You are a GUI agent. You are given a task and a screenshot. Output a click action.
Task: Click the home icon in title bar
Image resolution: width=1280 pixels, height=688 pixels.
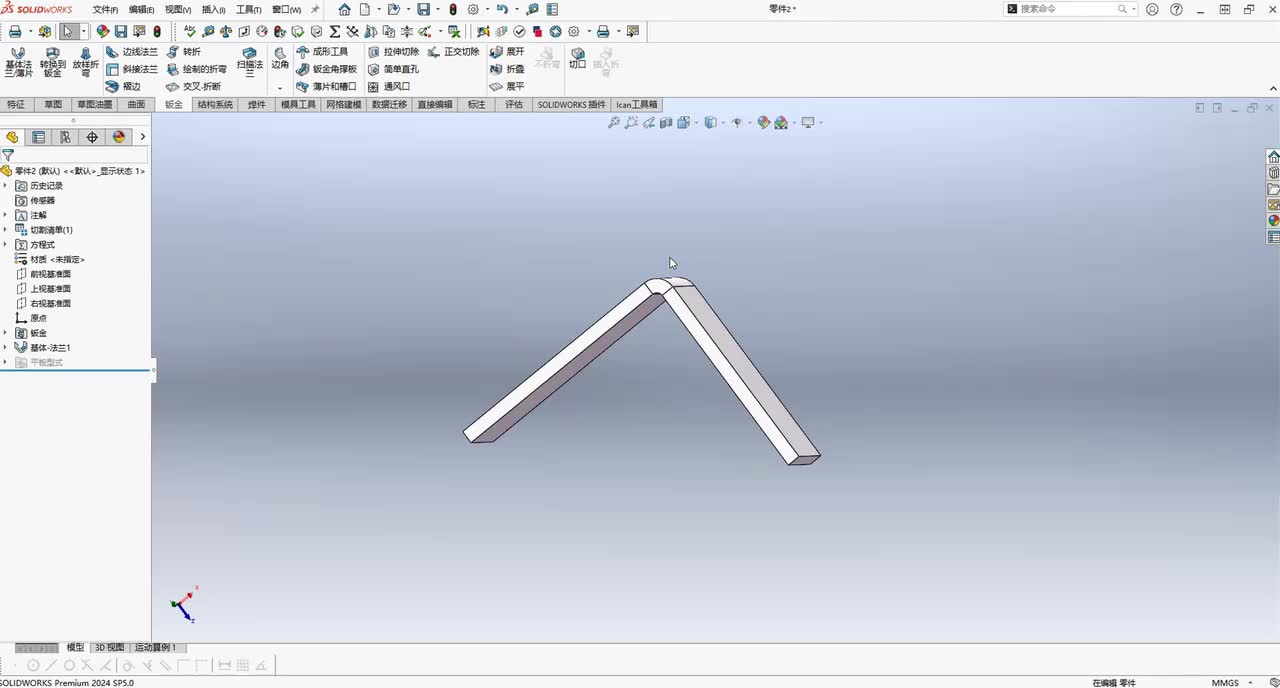coord(344,9)
